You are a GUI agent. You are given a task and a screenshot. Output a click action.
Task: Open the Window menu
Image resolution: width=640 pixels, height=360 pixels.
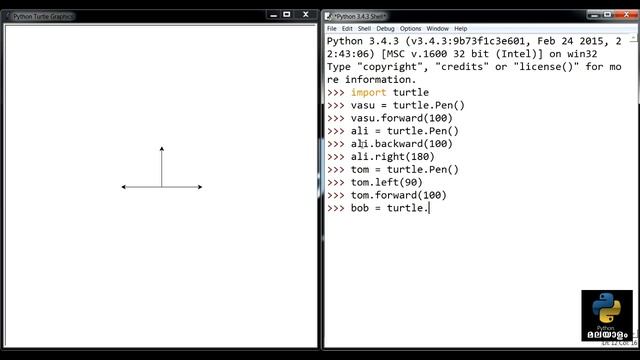438,29
